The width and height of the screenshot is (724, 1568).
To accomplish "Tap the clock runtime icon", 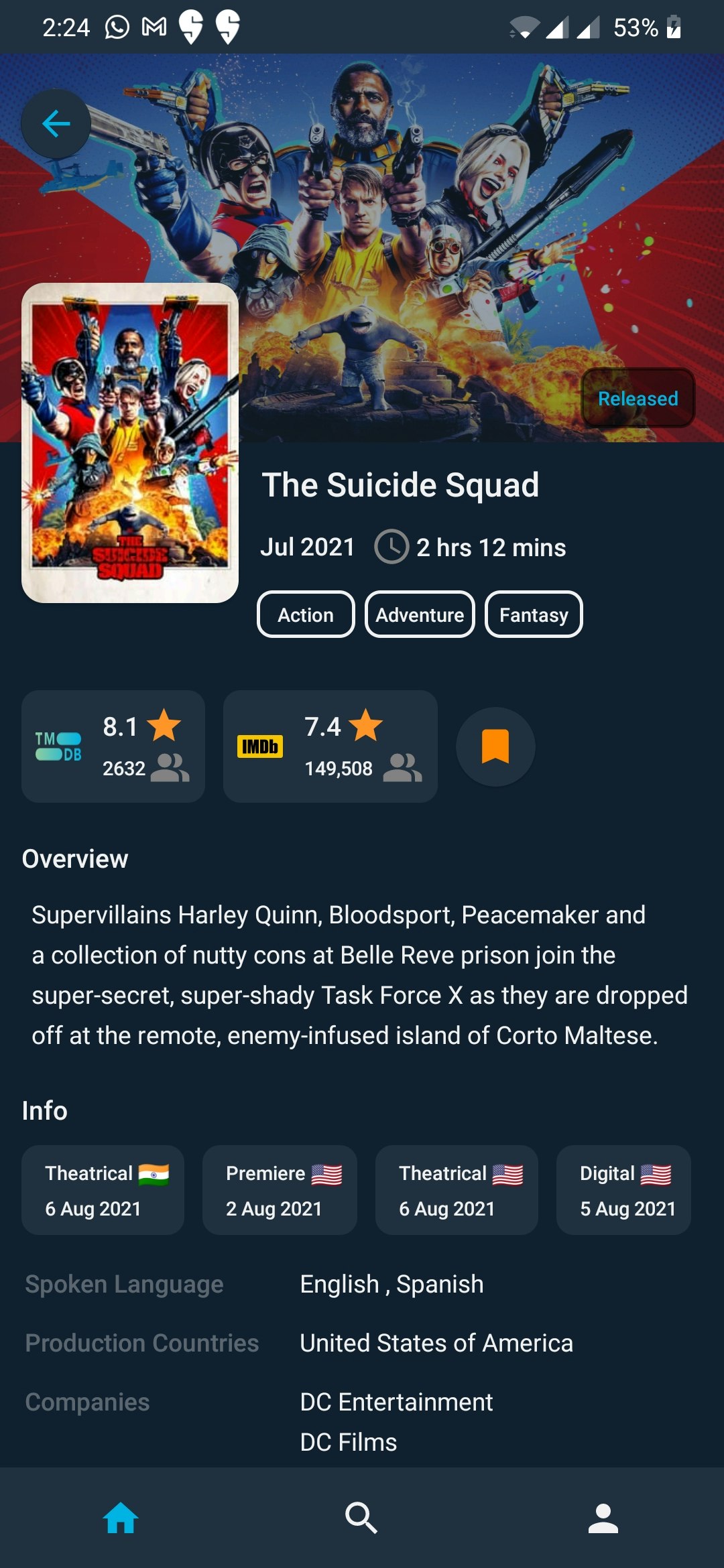I will click(x=391, y=547).
